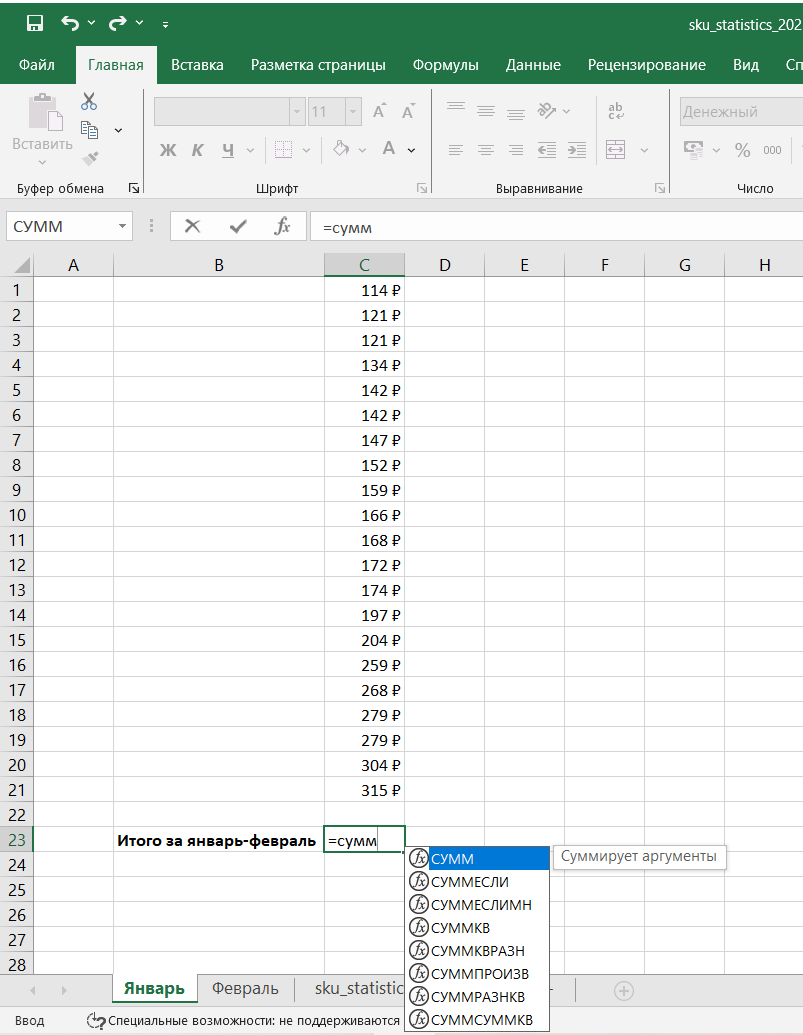This screenshot has height=1035, width=803.
Task: Toggle underline formatting (Ч)
Action: 228,150
